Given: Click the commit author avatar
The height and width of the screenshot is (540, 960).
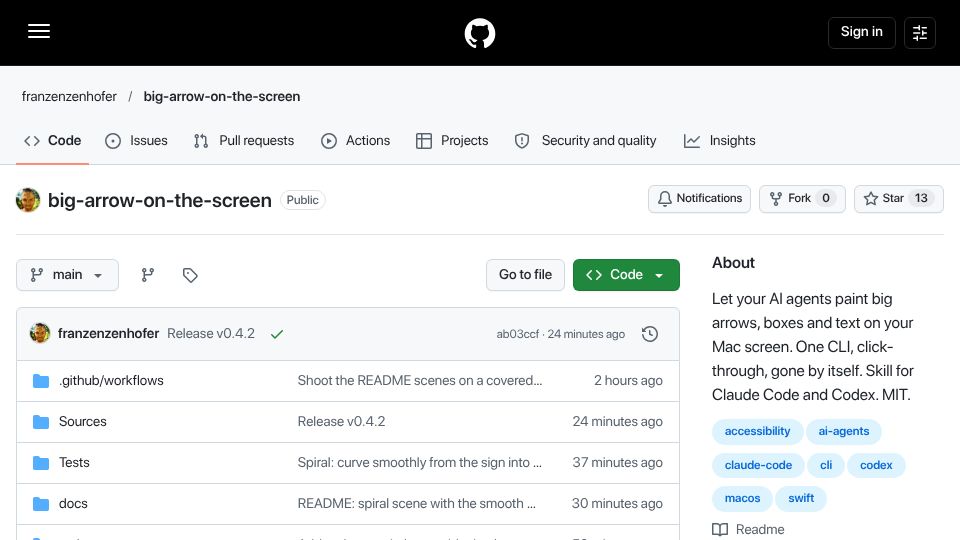Looking at the screenshot, I should click(40, 334).
